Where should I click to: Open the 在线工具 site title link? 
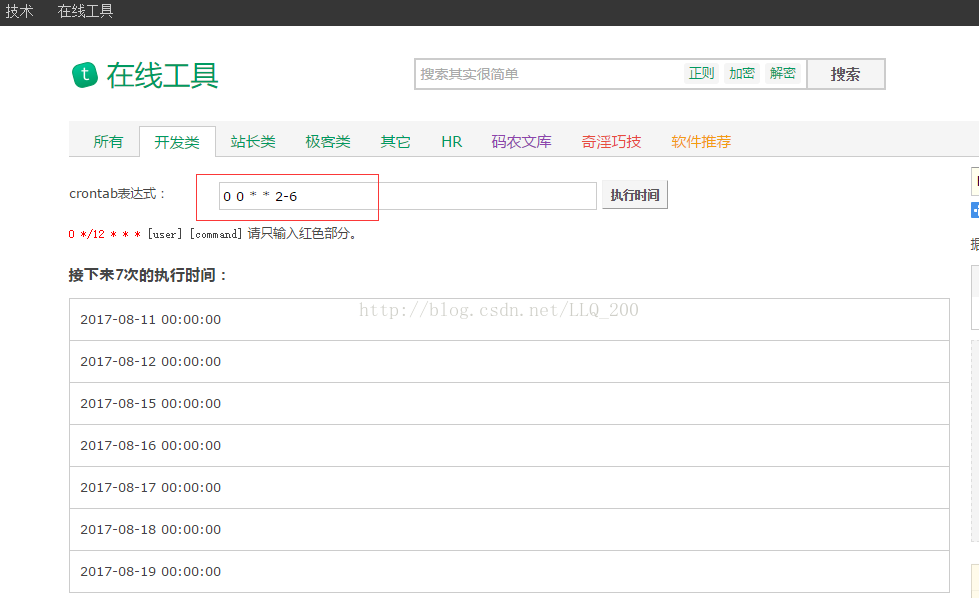click(162, 76)
